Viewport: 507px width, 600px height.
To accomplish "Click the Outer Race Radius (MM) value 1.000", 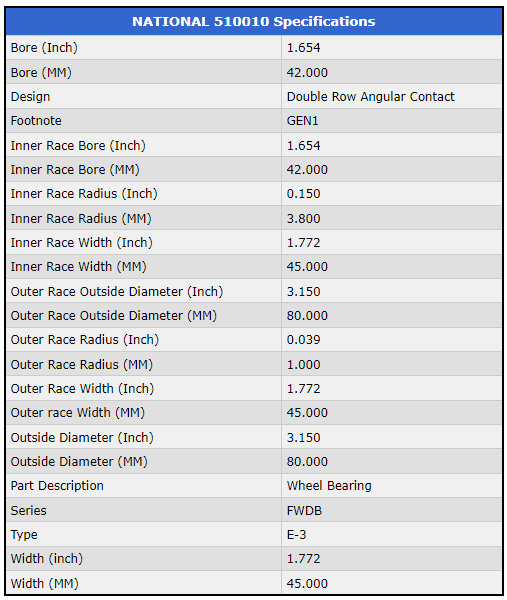I will point(303,364).
